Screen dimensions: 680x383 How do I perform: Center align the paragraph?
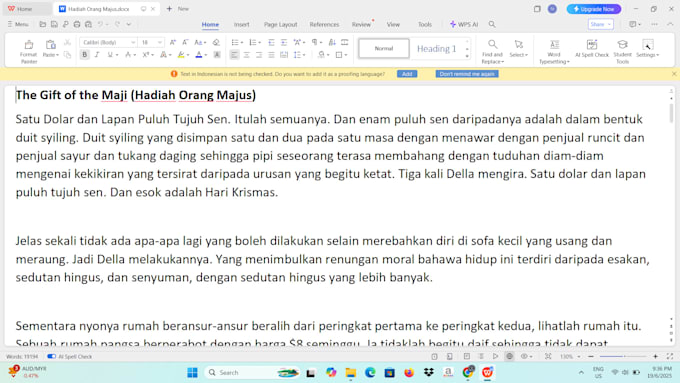point(246,55)
